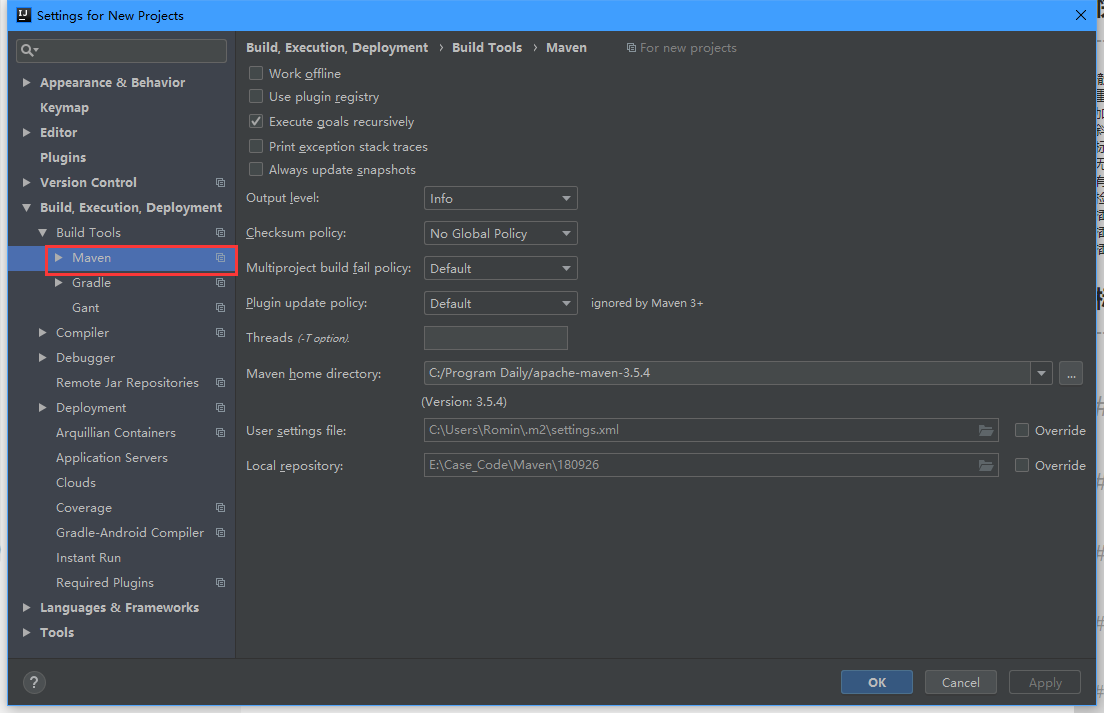1104x713 pixels.
Task: Click the Threads (-T option) field
Action: pos(496,338)
